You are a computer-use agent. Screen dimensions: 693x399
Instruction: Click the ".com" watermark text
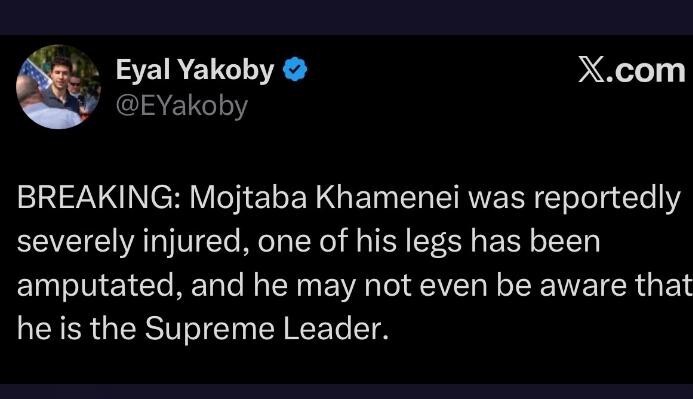tap(644, 71)
